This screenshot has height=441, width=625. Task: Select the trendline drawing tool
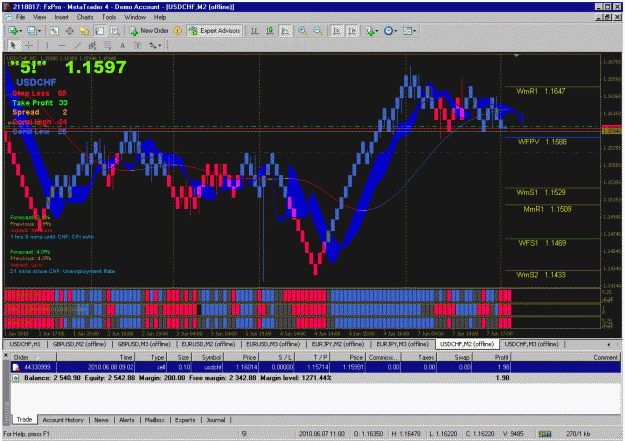[77, 45]
